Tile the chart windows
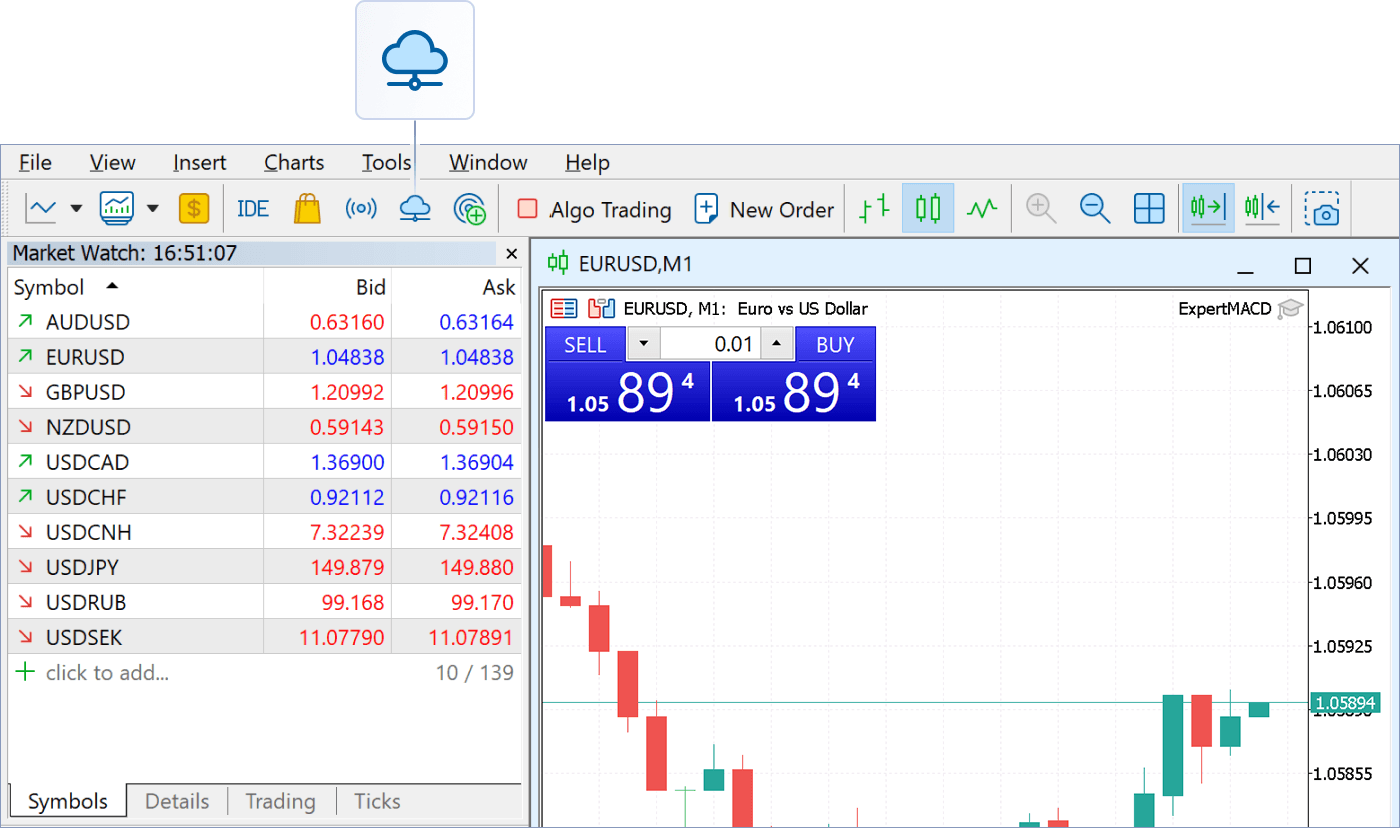 [1148, 208]
